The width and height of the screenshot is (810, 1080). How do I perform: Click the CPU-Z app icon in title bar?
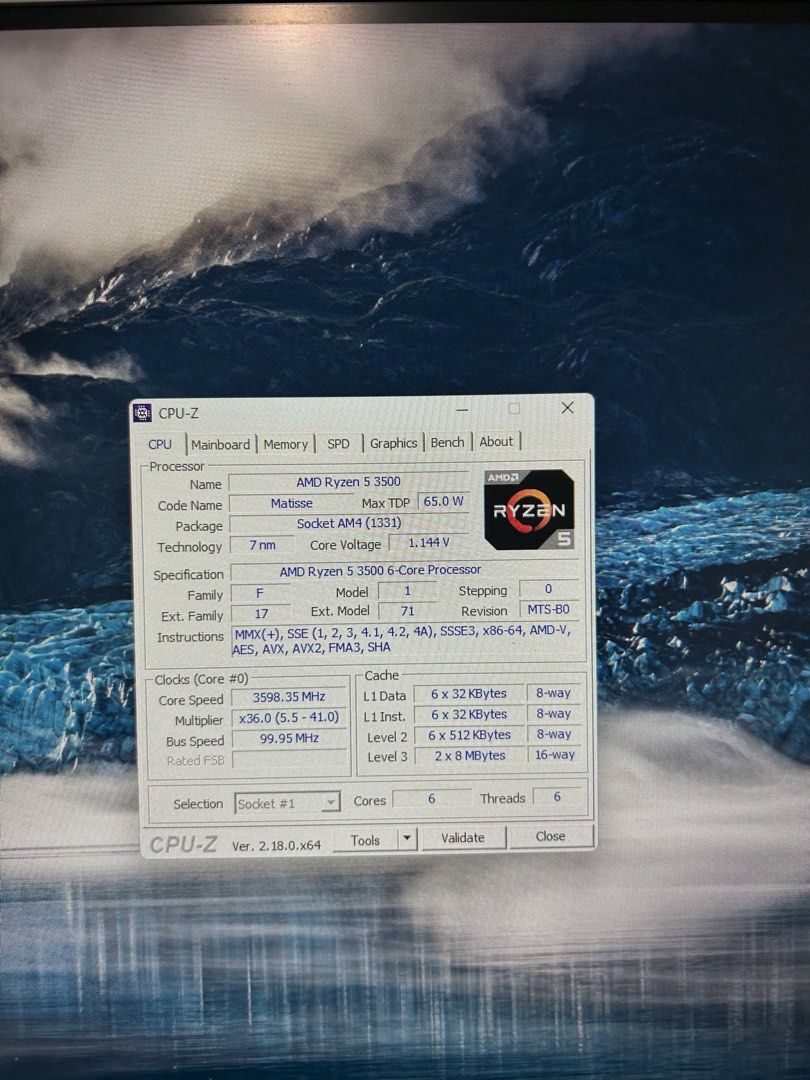click(x=143, y=413)
